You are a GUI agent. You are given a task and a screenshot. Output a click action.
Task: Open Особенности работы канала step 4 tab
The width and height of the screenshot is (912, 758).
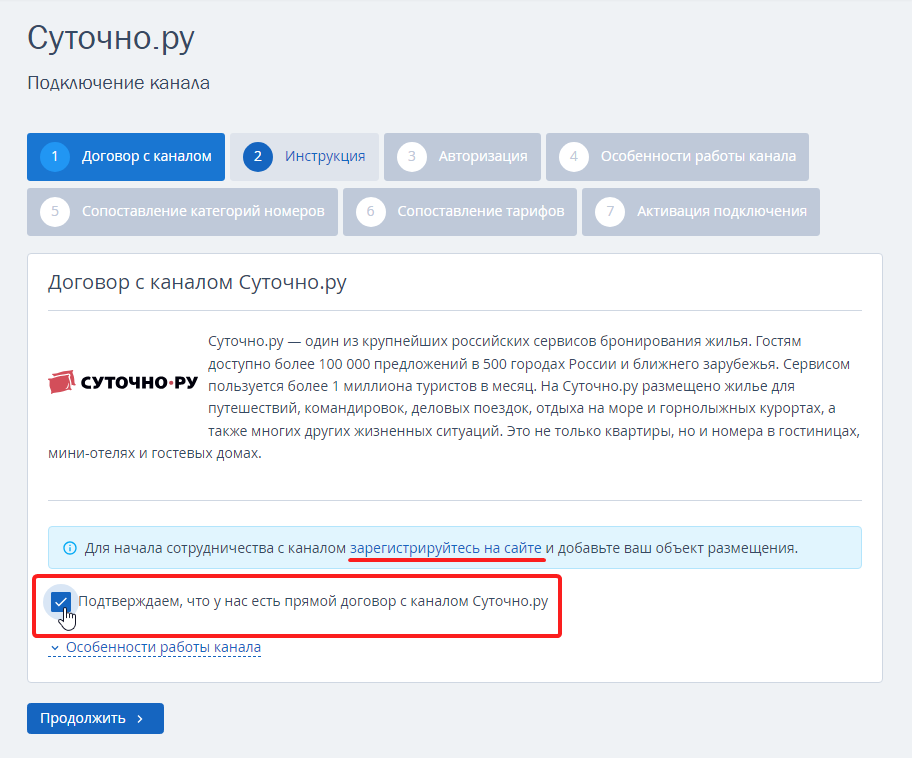click(x=677, y=156)
